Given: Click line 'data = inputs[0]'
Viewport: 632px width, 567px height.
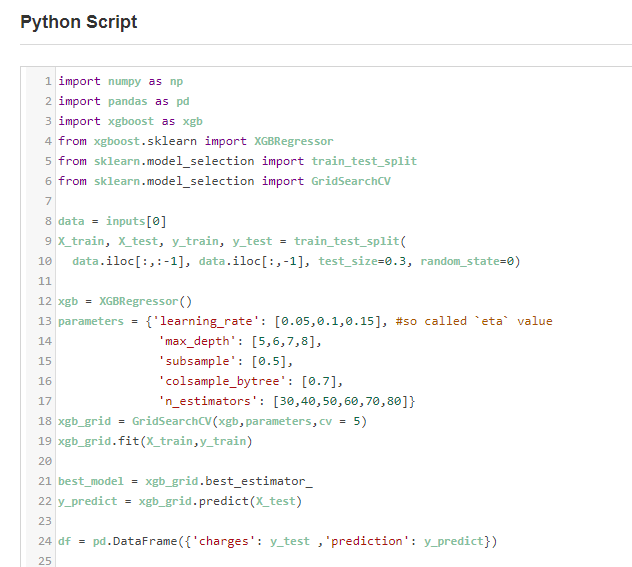Looking at the screenshot, I should [x=112, y=221].
